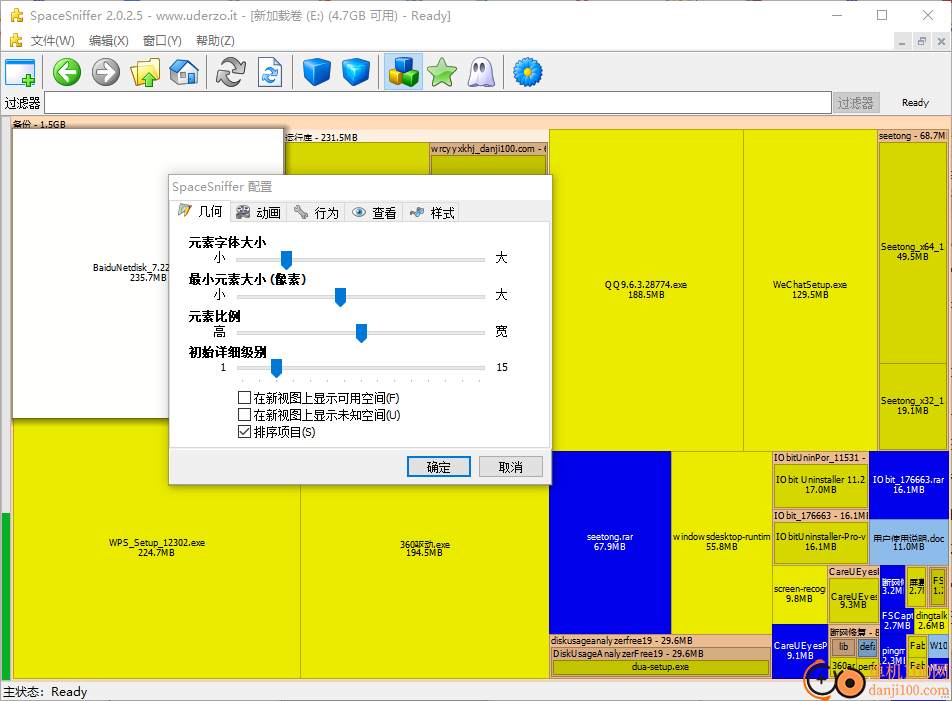Select the WPS_Setup_12302.exe block

(157, 547)
